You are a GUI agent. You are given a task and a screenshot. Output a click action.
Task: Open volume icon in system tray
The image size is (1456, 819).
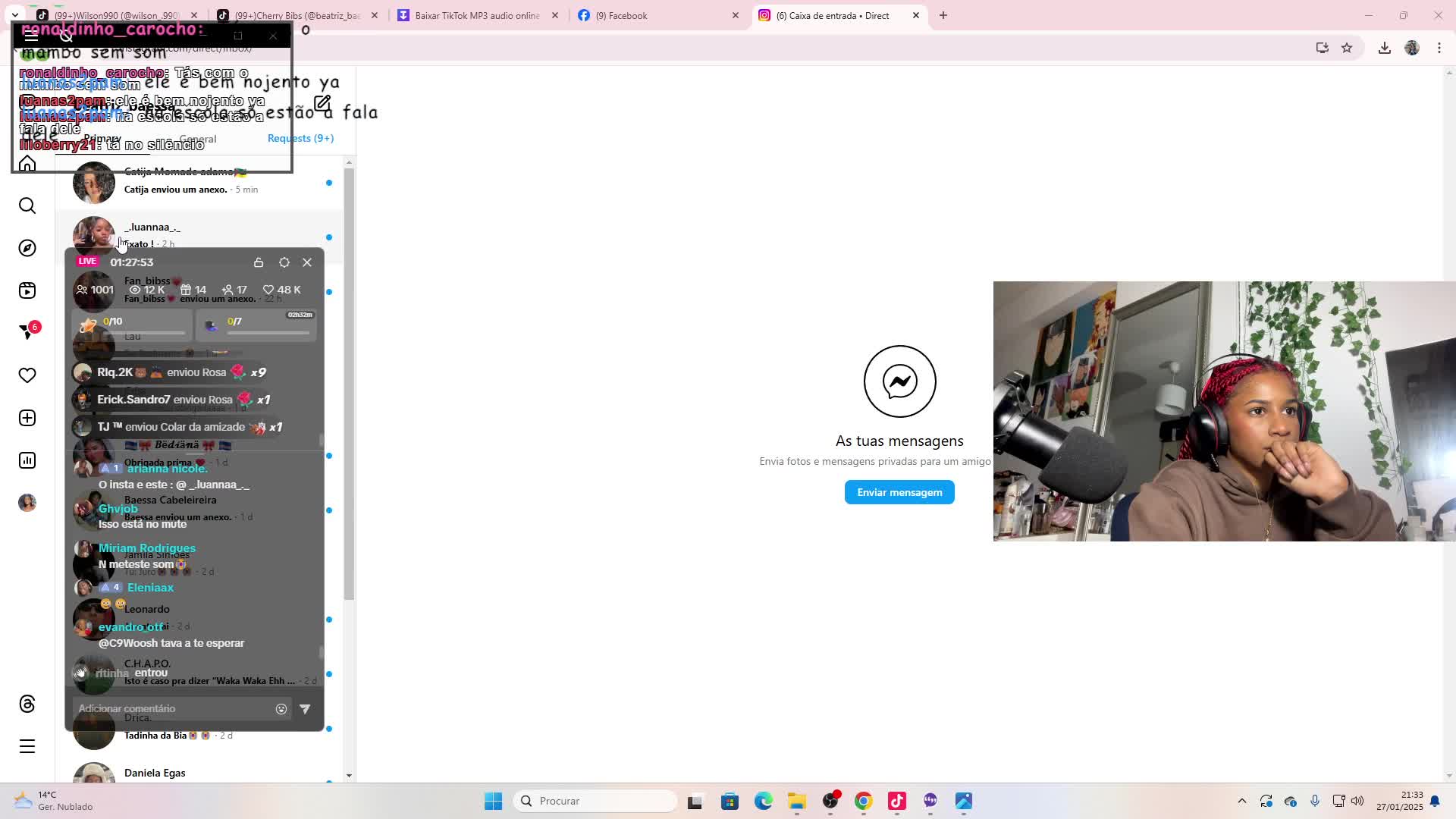(1357, 801)
